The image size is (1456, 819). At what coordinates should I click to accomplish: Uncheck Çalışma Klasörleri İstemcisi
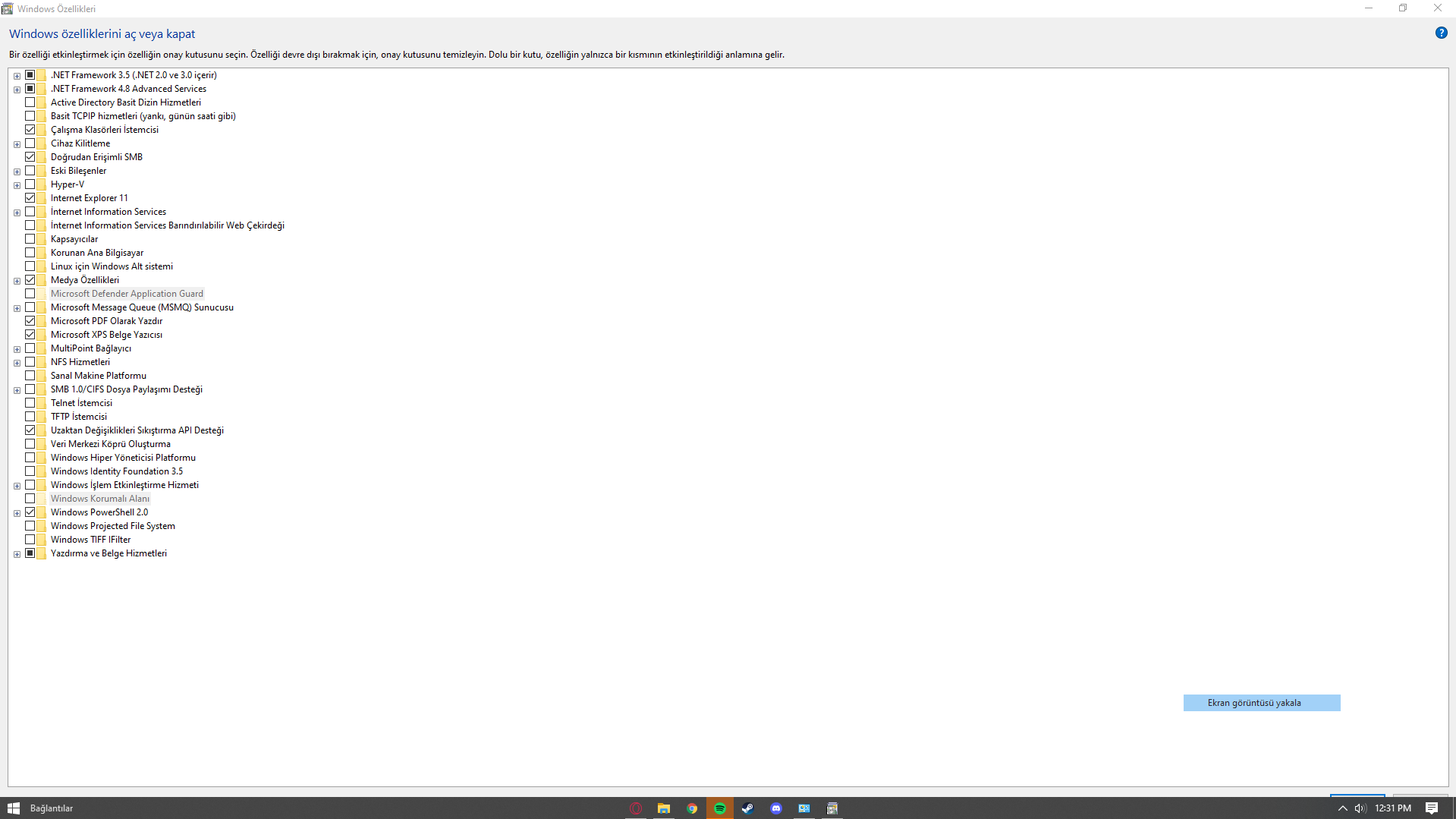30,130
